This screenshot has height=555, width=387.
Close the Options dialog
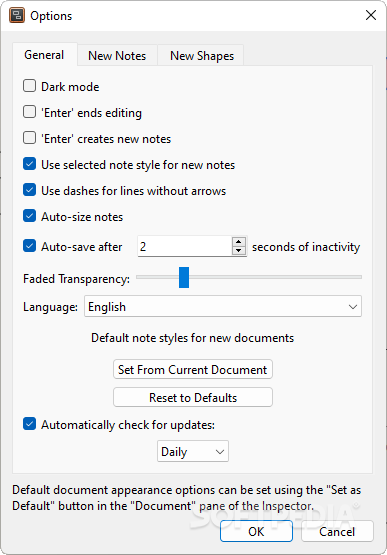(371, 15)
